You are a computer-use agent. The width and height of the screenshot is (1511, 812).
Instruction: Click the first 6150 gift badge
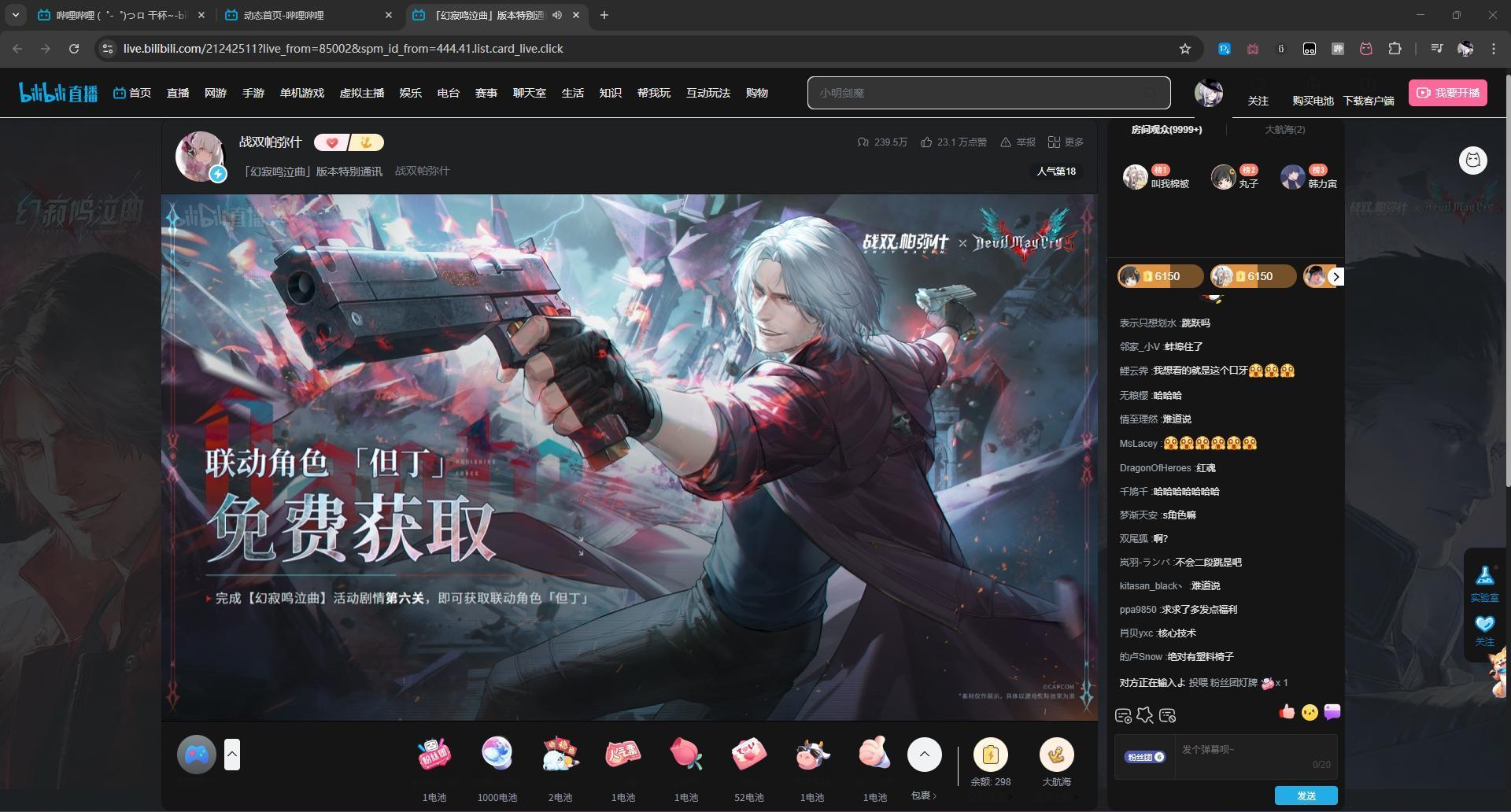point(1160,276)
